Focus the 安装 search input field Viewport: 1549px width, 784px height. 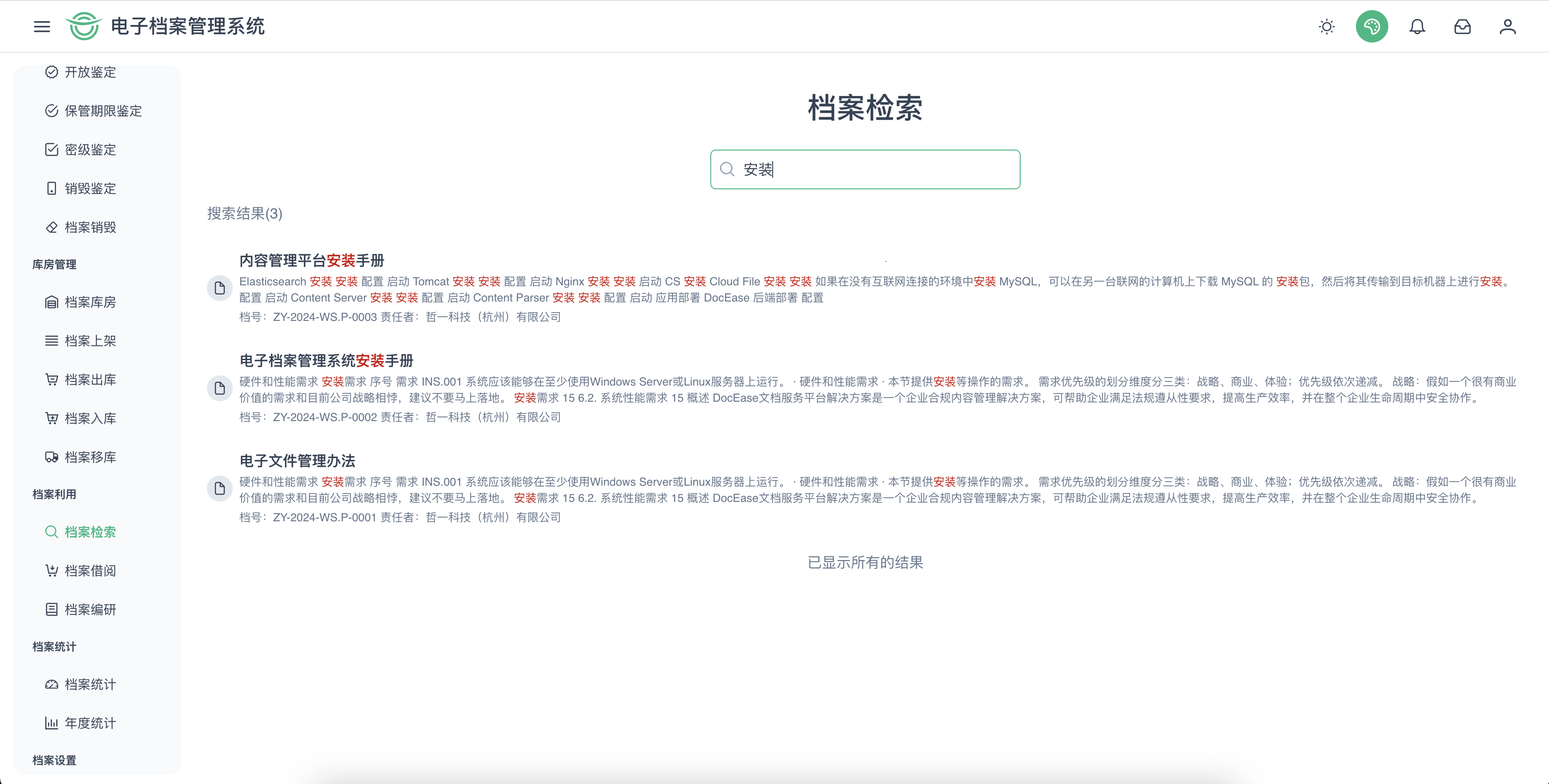865,169
